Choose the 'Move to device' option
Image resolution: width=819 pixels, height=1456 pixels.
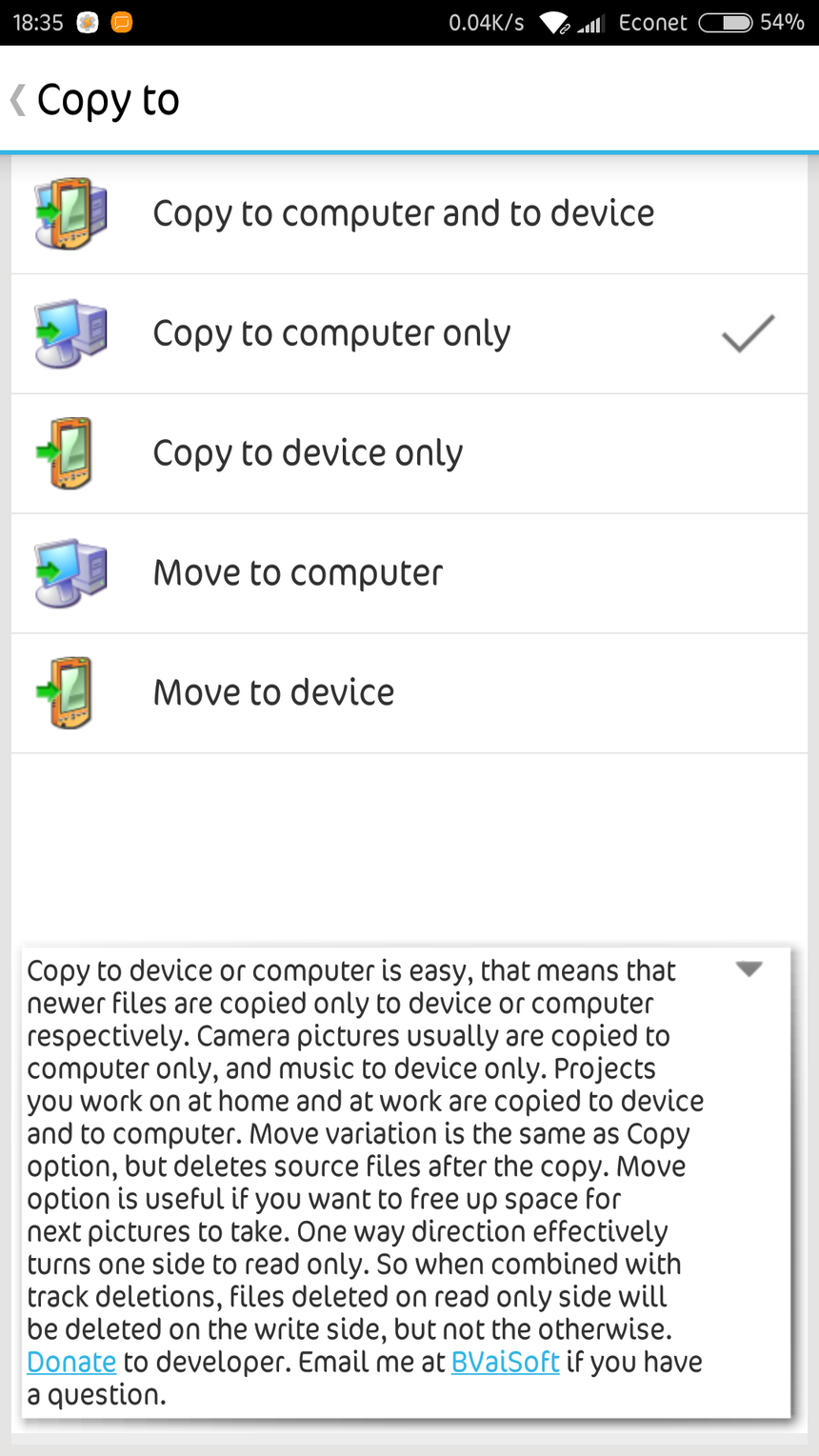[x=273, y=693]
